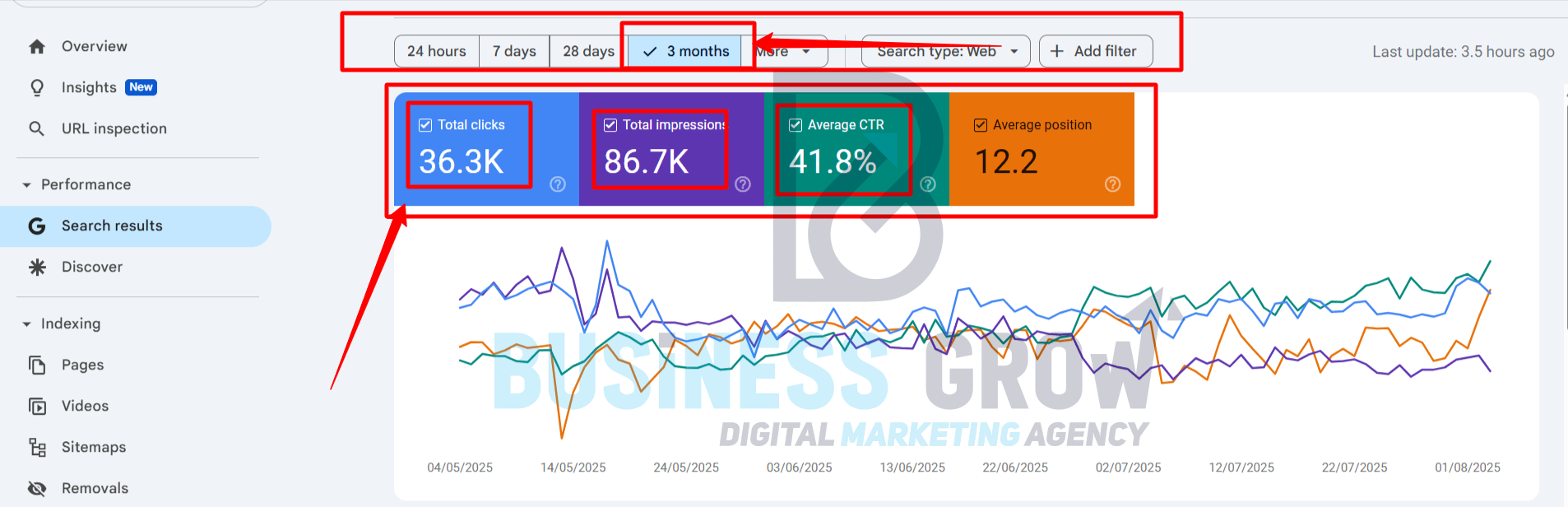Screen dimensions: 1568x507
Task: Click the 12/07/2025 date label on chart
Action: click(1241, 467)
